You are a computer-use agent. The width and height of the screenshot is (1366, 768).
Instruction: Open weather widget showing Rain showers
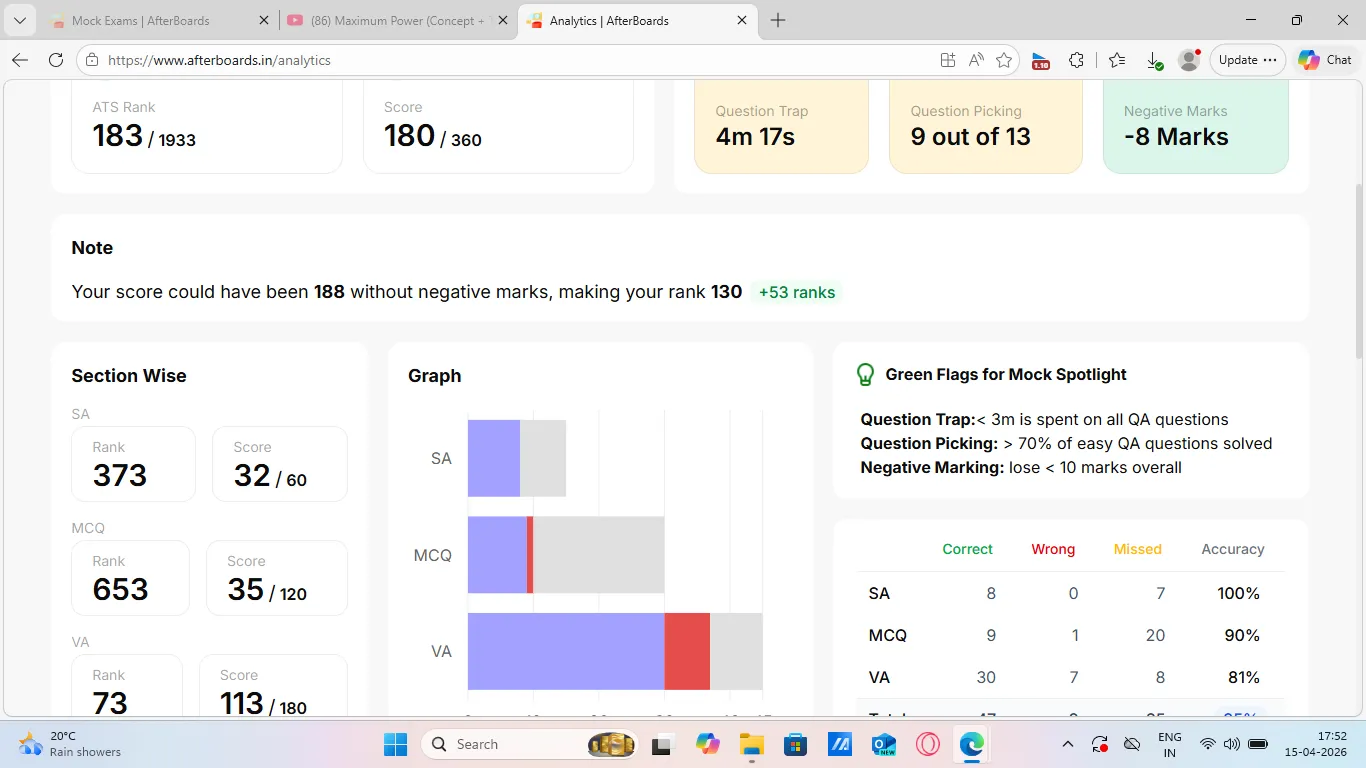click(70, 744)
